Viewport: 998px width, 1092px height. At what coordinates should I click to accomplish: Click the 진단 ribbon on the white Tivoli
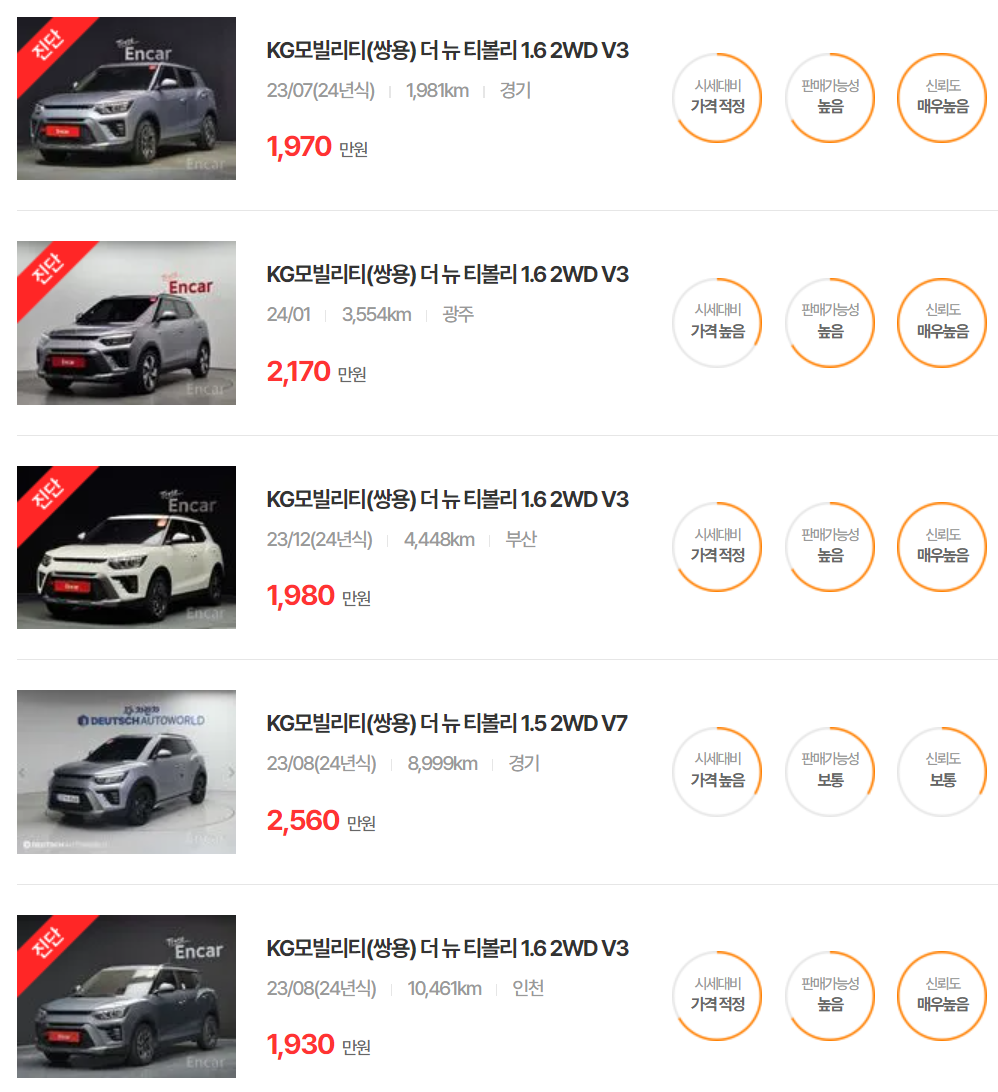[48, 496]
